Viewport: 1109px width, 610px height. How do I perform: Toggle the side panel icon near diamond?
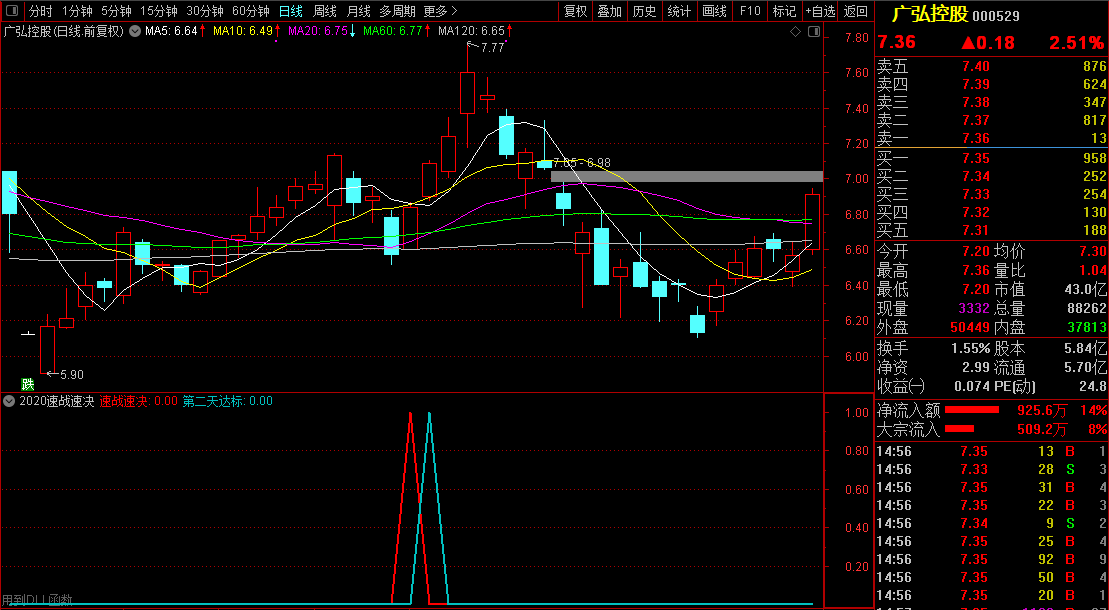pos(814,31)
